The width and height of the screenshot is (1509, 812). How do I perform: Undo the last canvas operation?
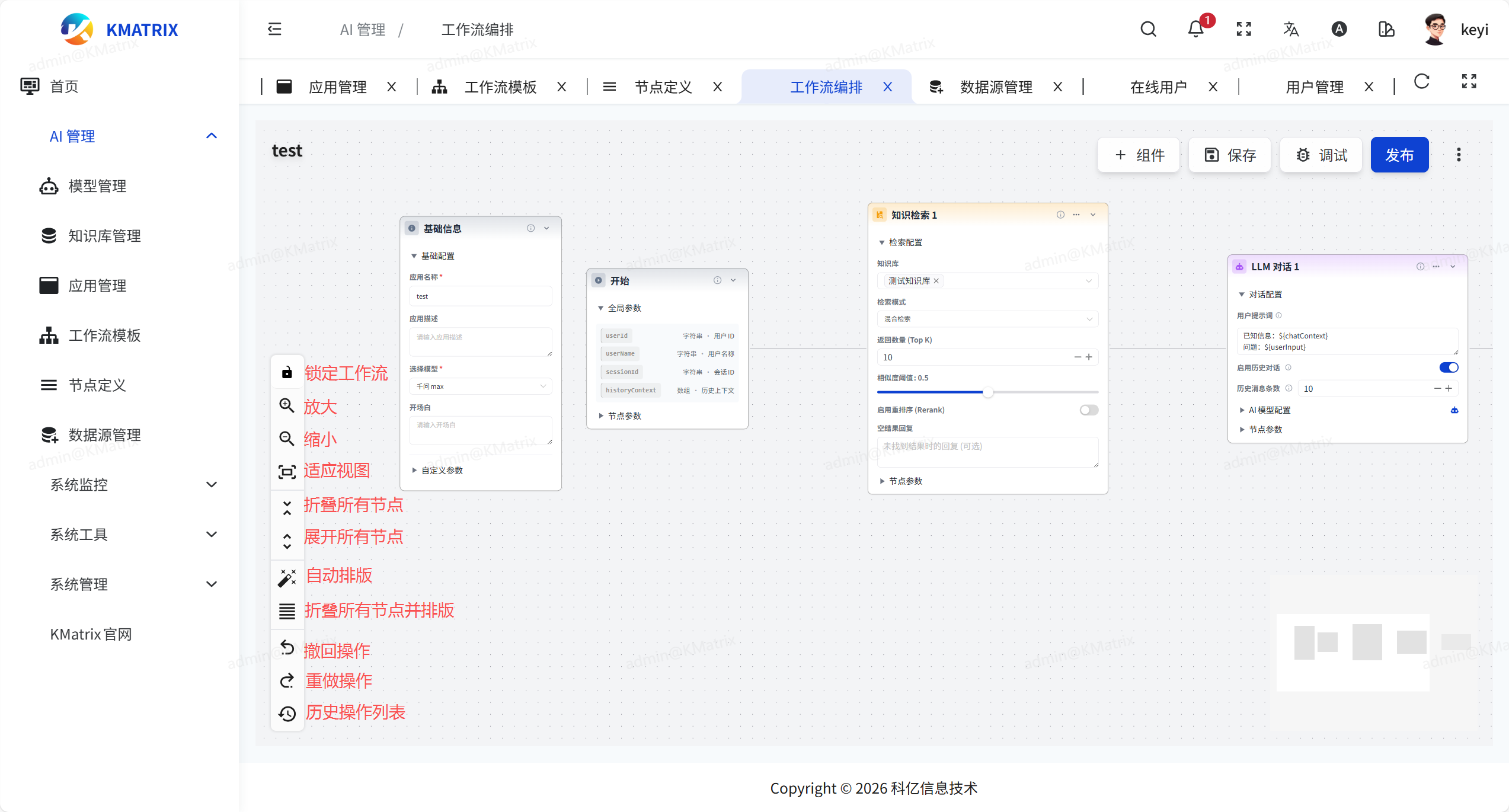(287, 648)
